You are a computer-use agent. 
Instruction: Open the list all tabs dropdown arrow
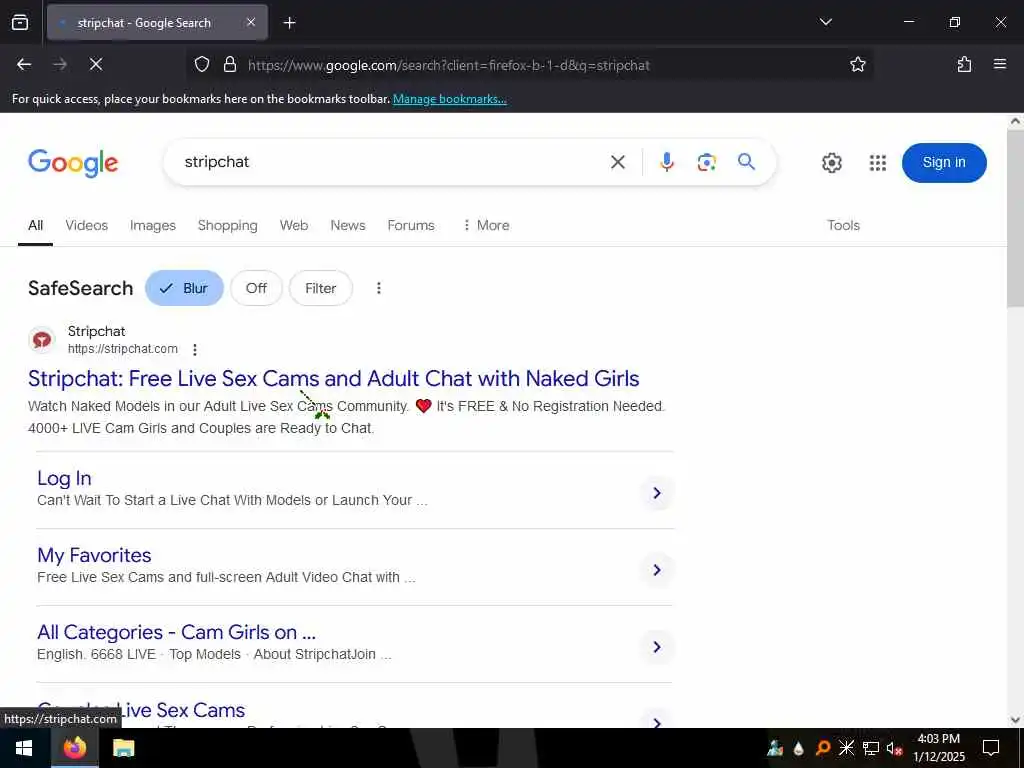click(x=825, y=22)
